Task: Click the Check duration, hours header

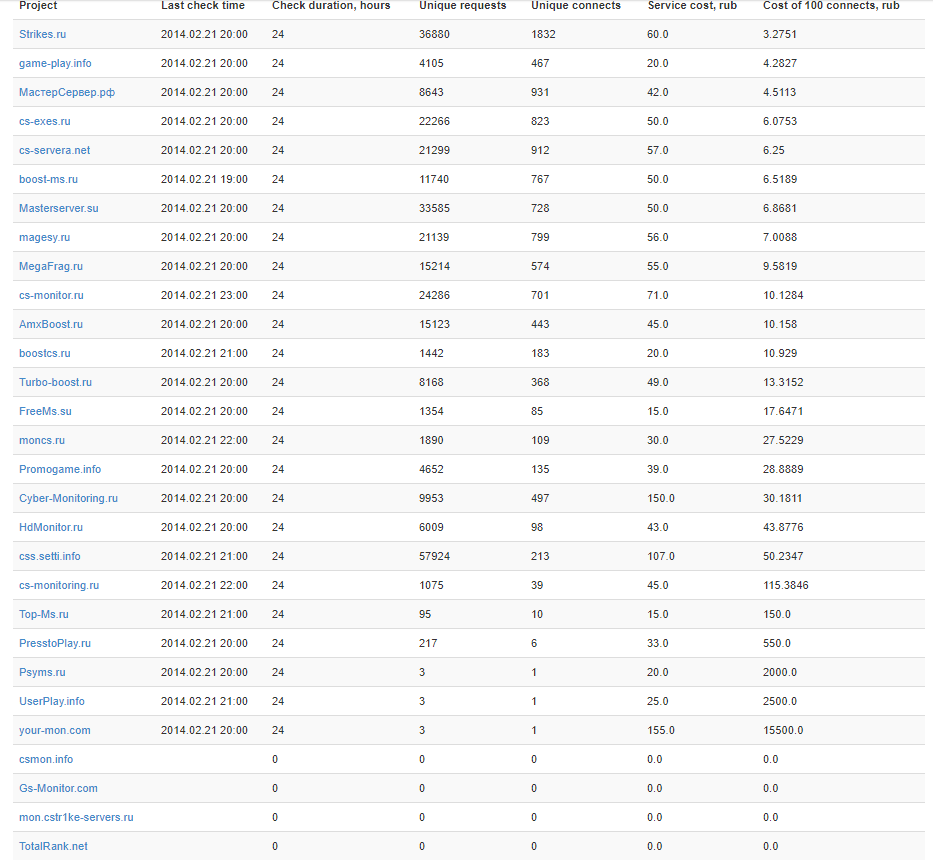Action: click(331, 5)
